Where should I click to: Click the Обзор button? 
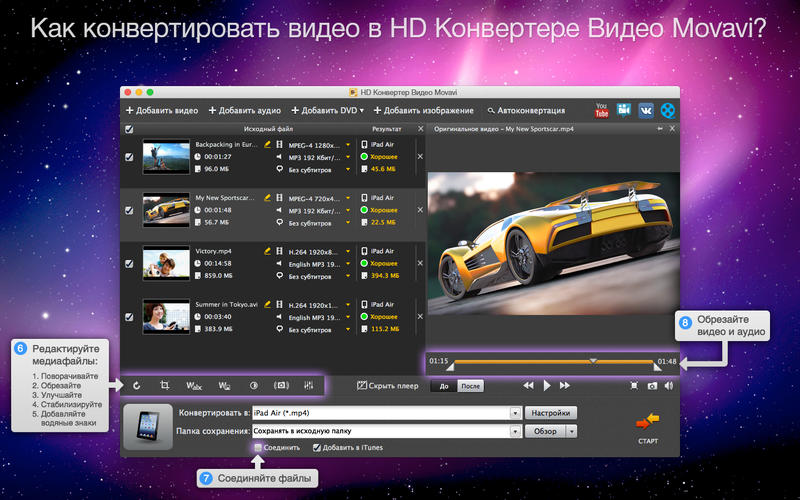coord(545,431)
